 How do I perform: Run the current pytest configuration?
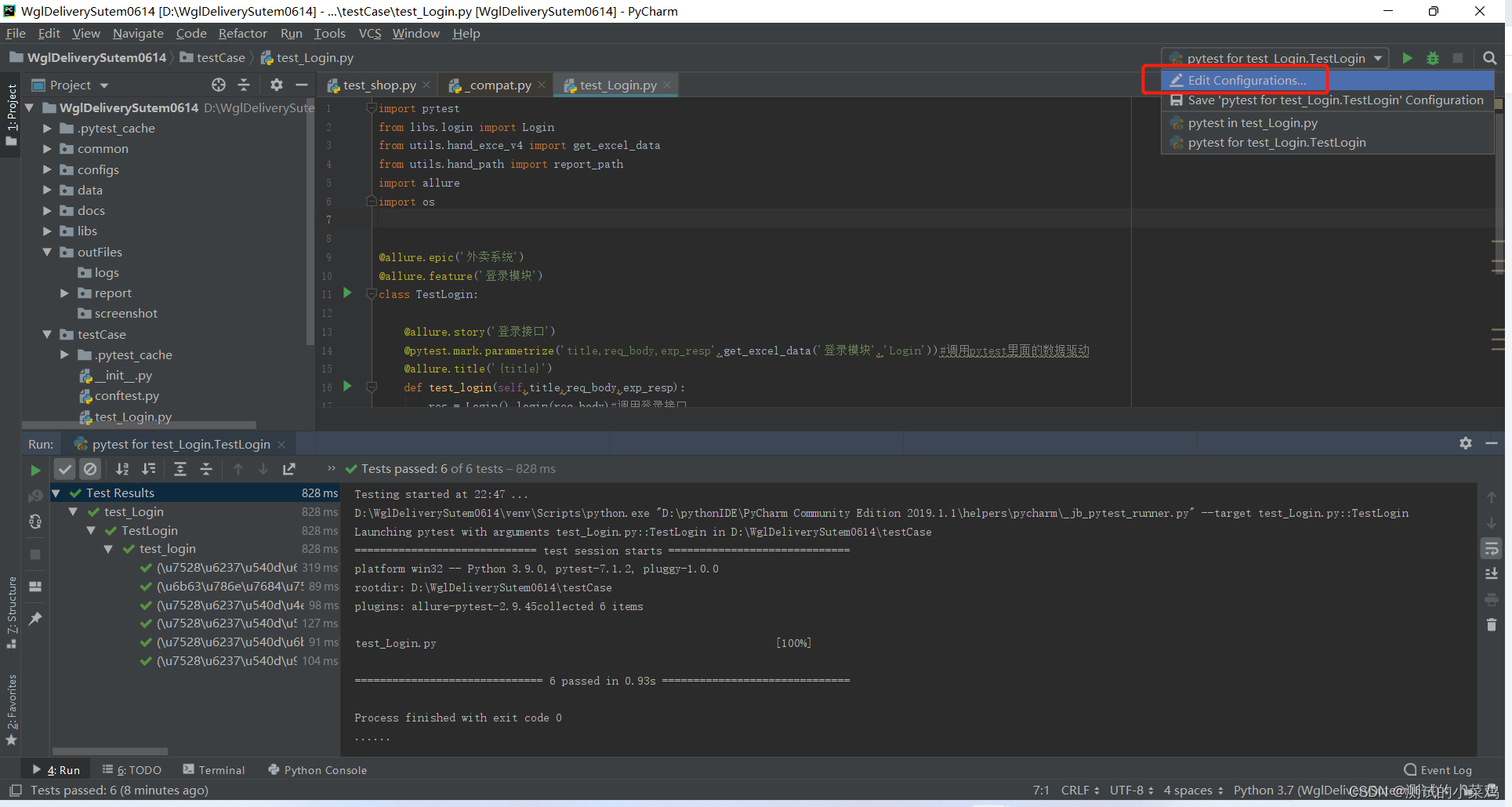[x=1407, y=57]
